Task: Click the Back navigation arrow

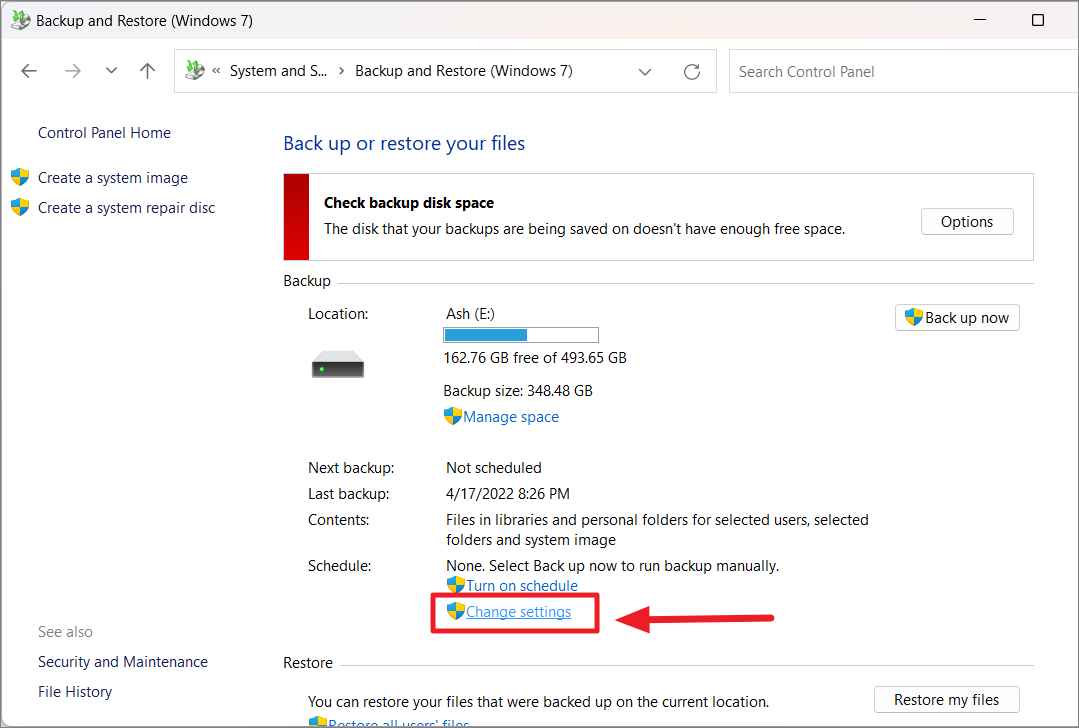Action: pos(29,71)
